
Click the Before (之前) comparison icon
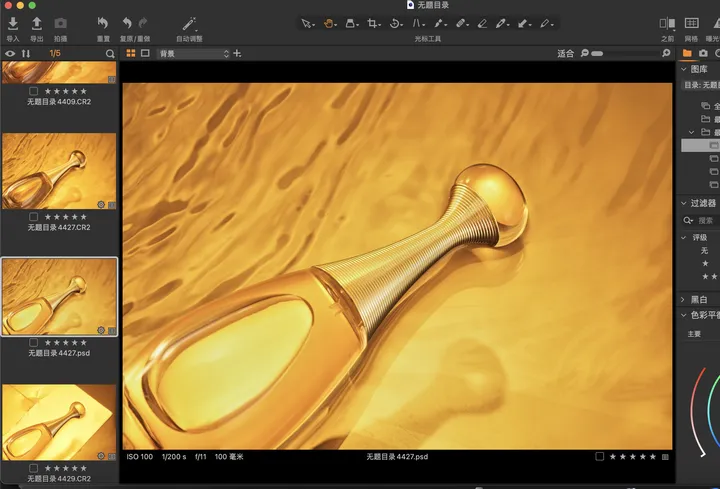(x=667, y=22)
